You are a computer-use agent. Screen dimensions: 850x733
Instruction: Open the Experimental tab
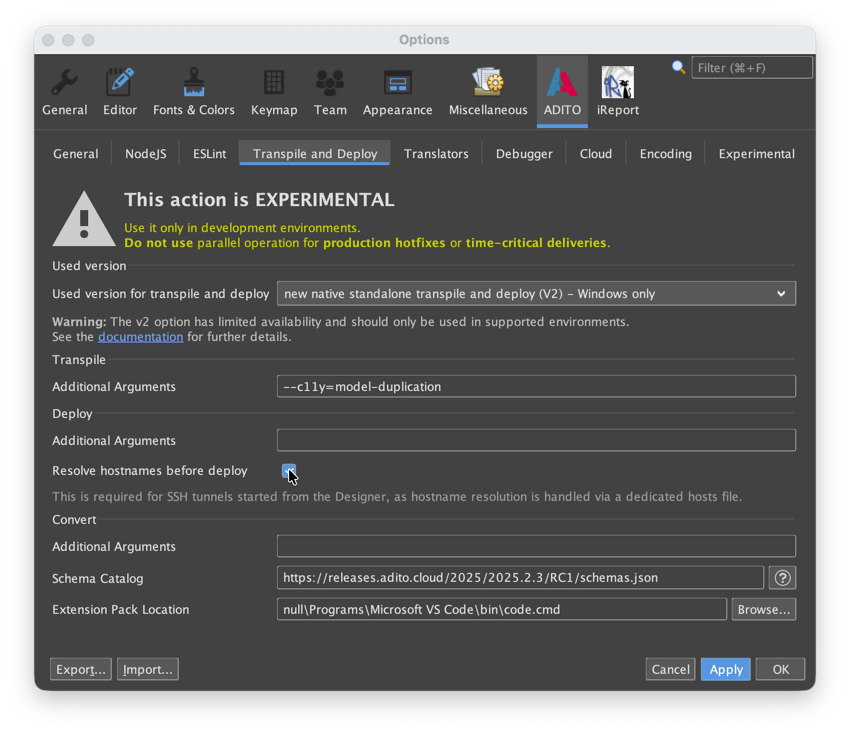point(756,153)
